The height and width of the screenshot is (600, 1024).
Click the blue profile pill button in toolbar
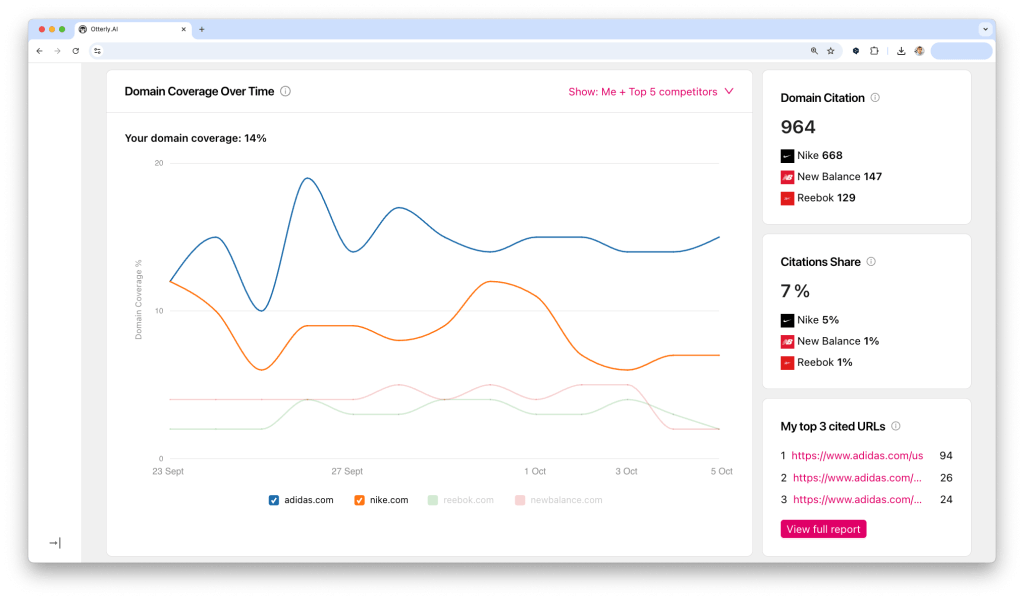[961, 51]
